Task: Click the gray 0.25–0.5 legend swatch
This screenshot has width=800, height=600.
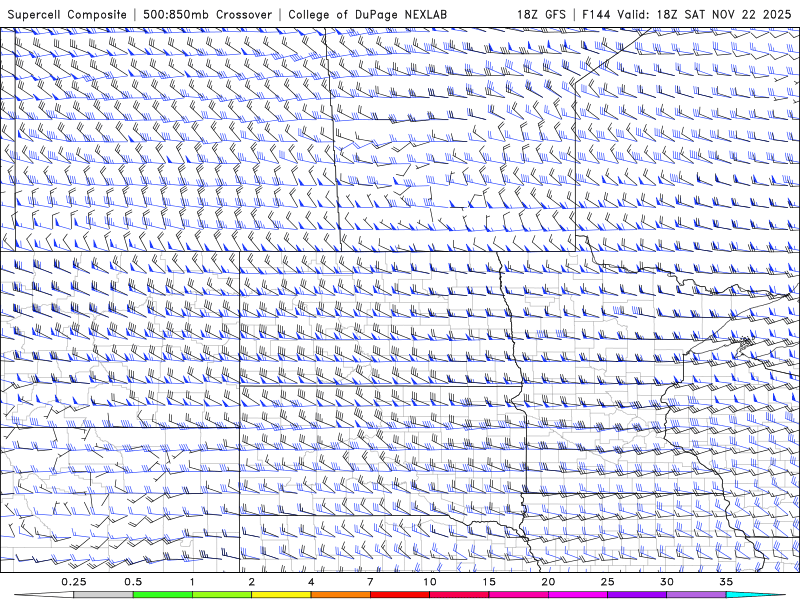Action: [x=103, y=595]
